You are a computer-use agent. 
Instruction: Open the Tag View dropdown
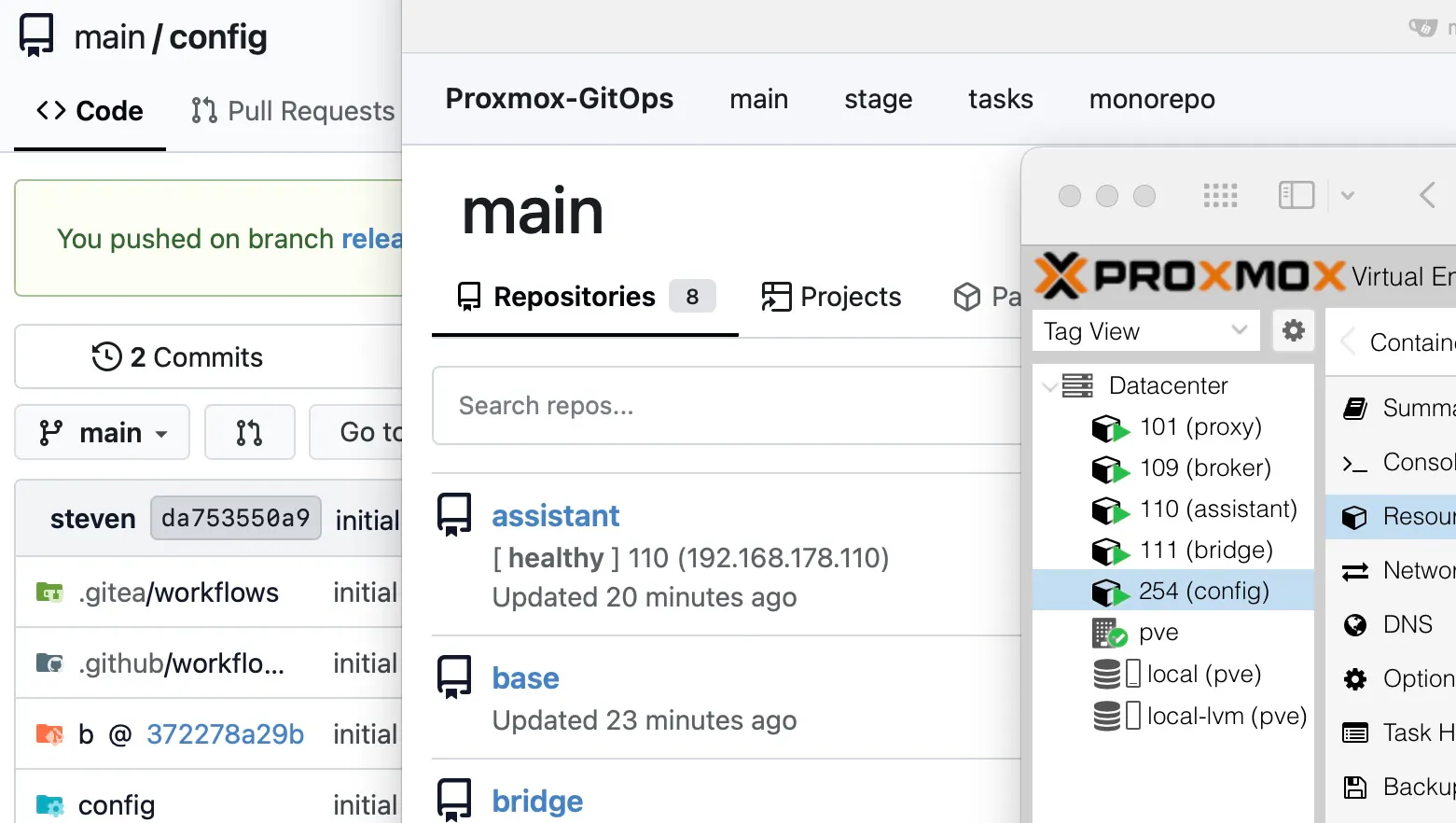click(1146, 331)
